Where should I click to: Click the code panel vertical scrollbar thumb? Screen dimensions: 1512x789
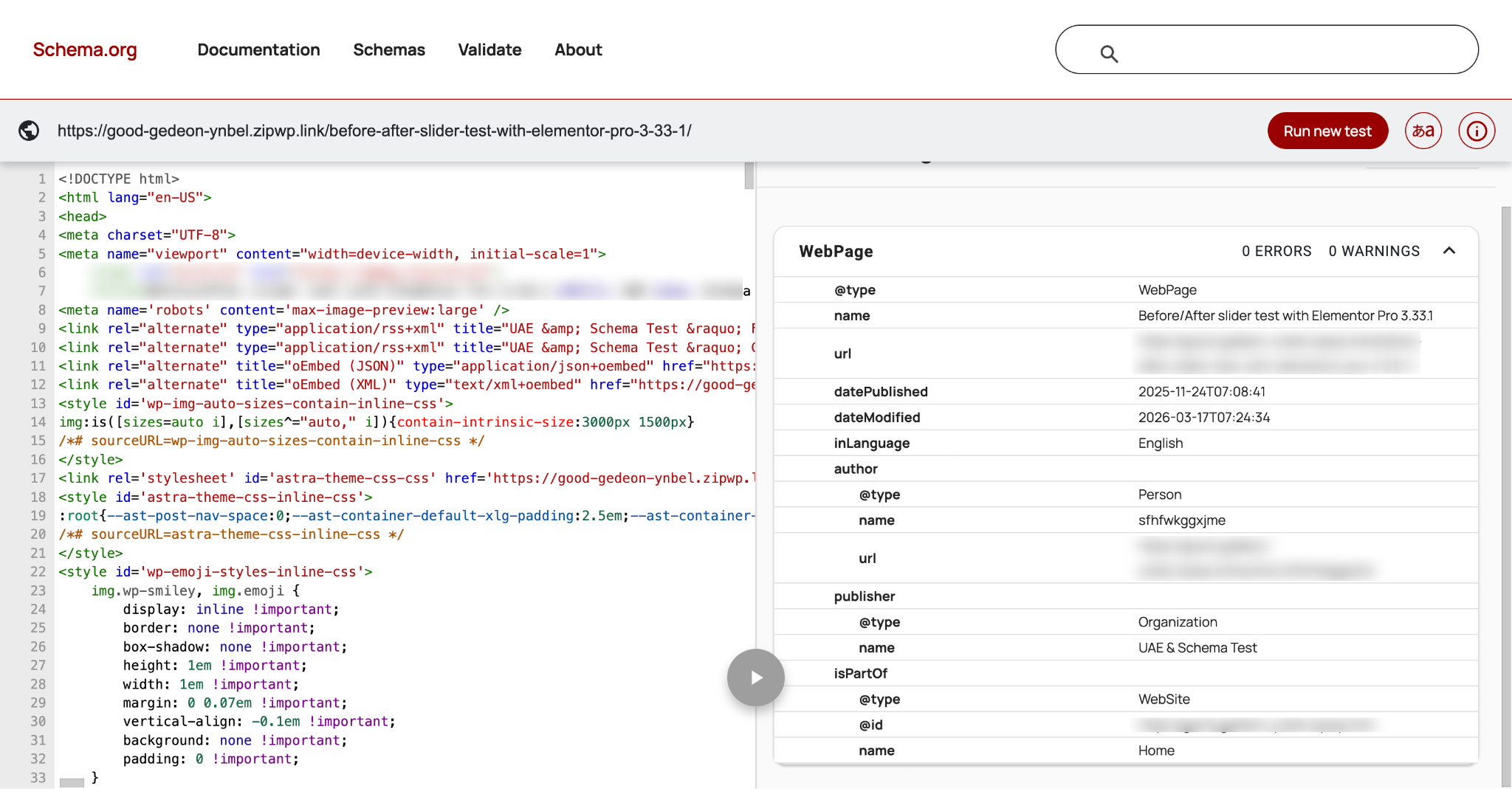(749, 176)
